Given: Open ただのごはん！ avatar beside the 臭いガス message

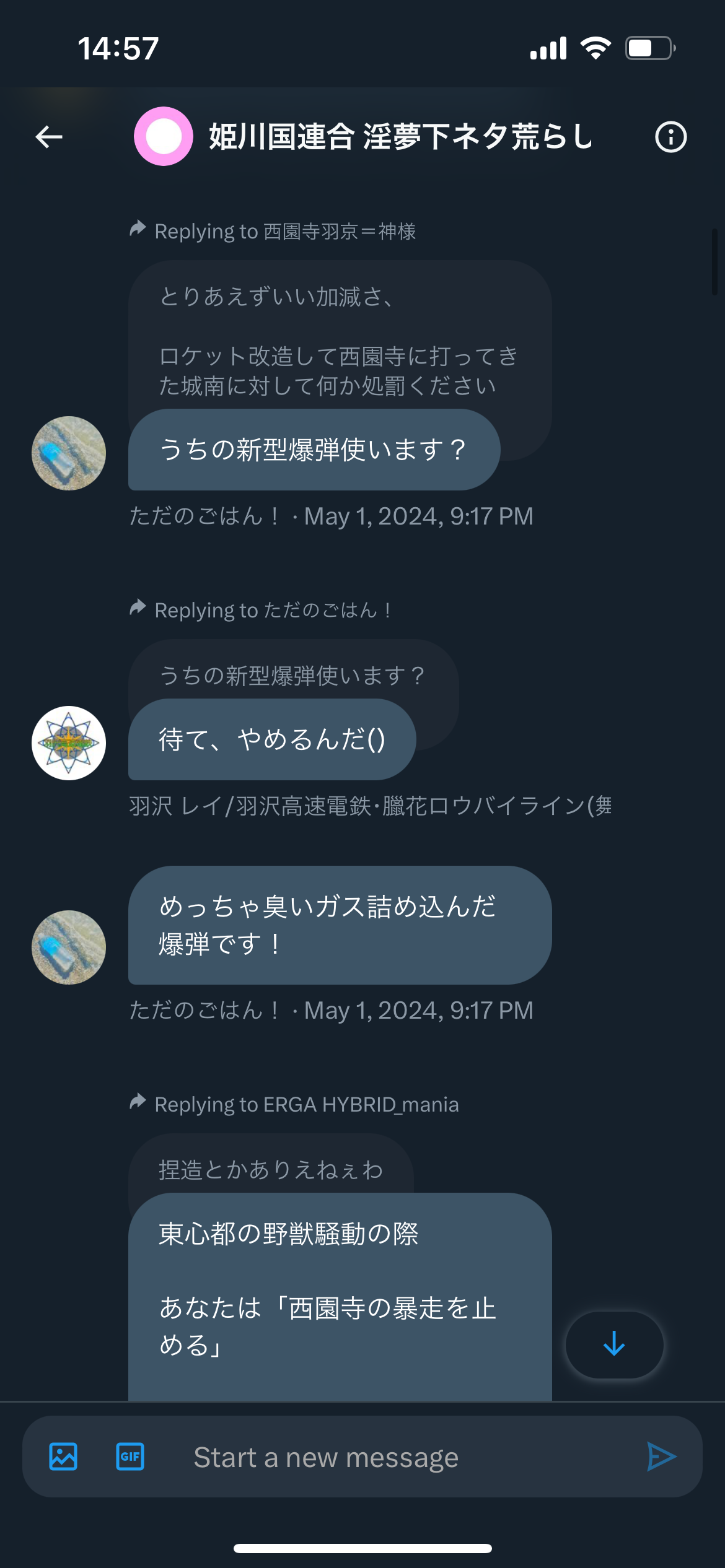Looking at the screenshot, I should (x=69, y=947).
